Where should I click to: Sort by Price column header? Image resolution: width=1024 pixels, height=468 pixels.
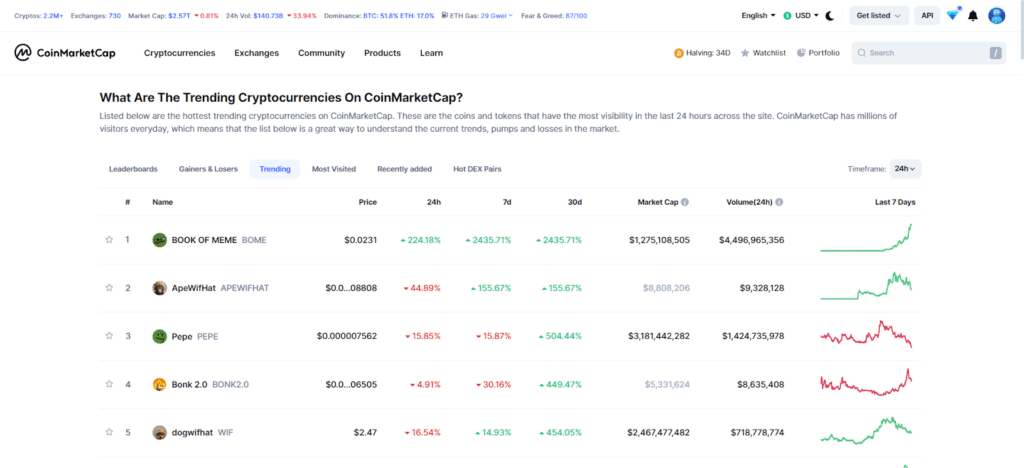[x=368, y=202]
